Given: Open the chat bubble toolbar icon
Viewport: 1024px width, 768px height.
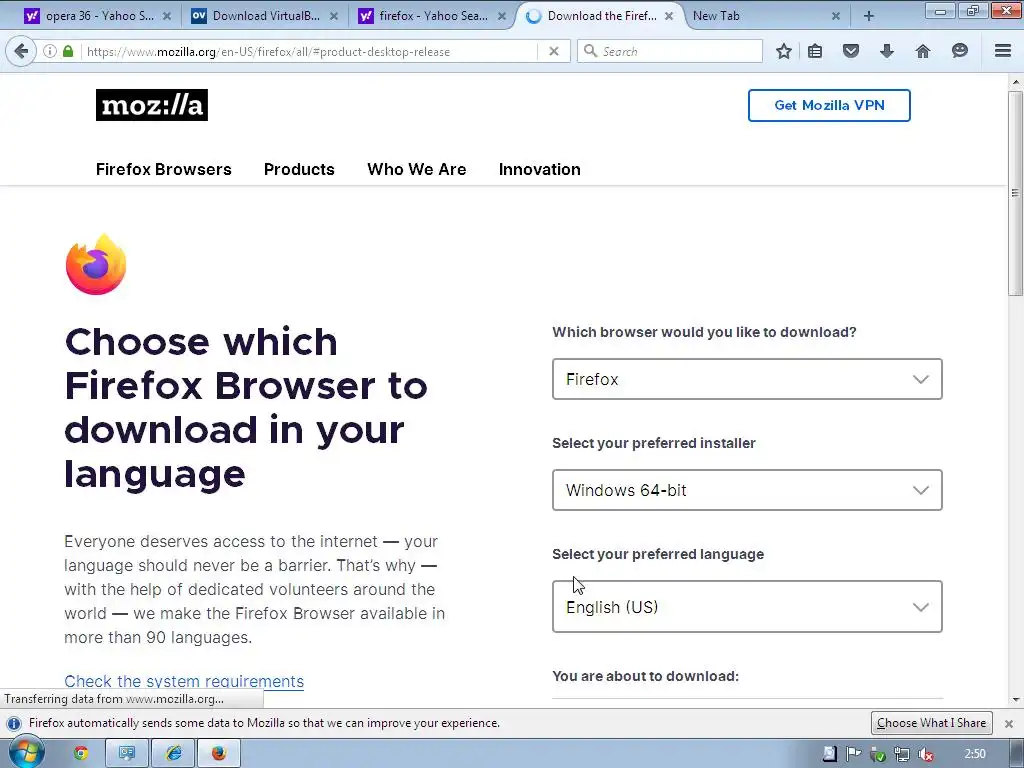Looking at the screenshot, I should [959, 51].
